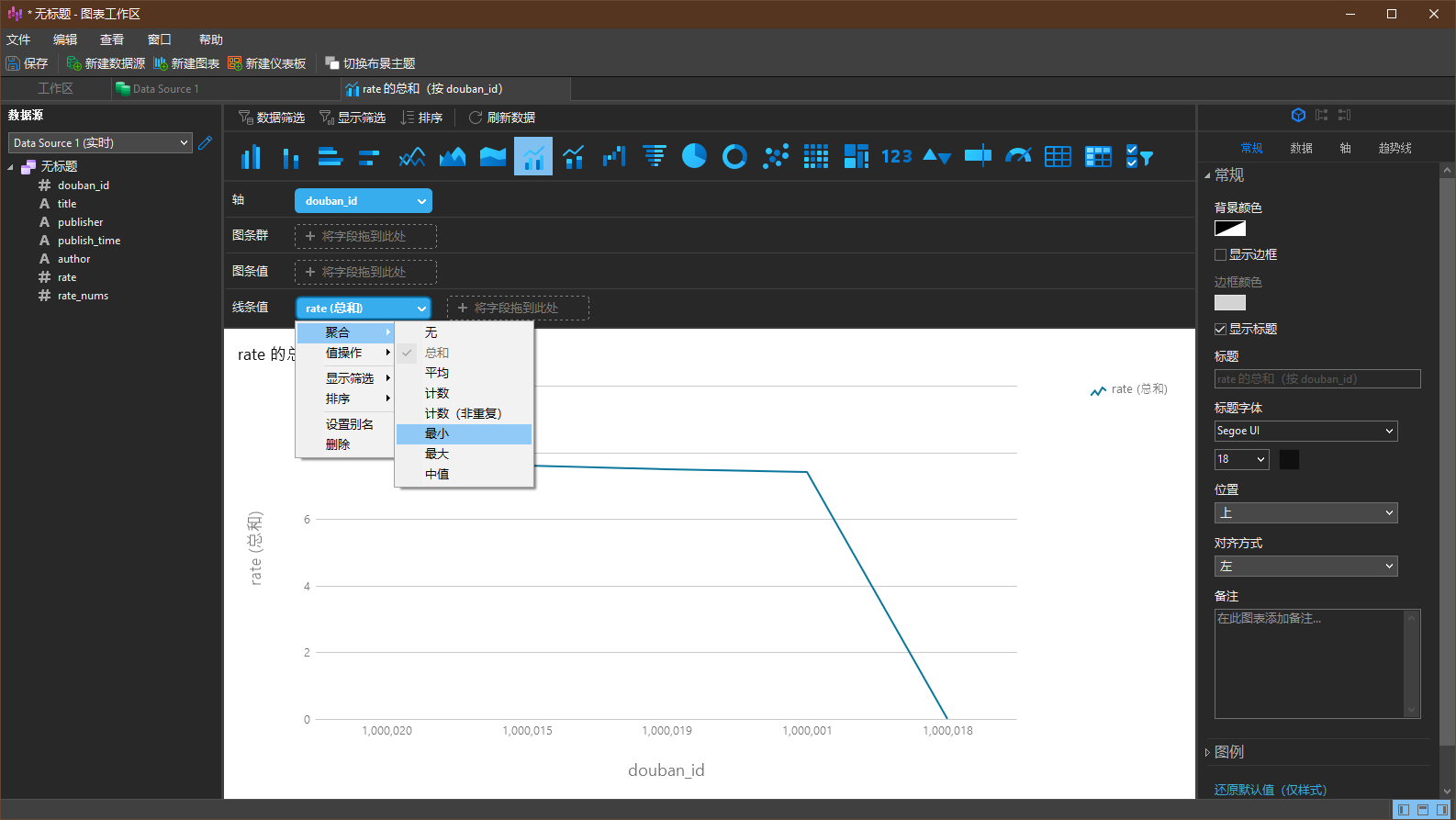Select the treemap chart icon
This screenshot has width=1456, height=820.
pyautogui.click(x=857, y=157)
